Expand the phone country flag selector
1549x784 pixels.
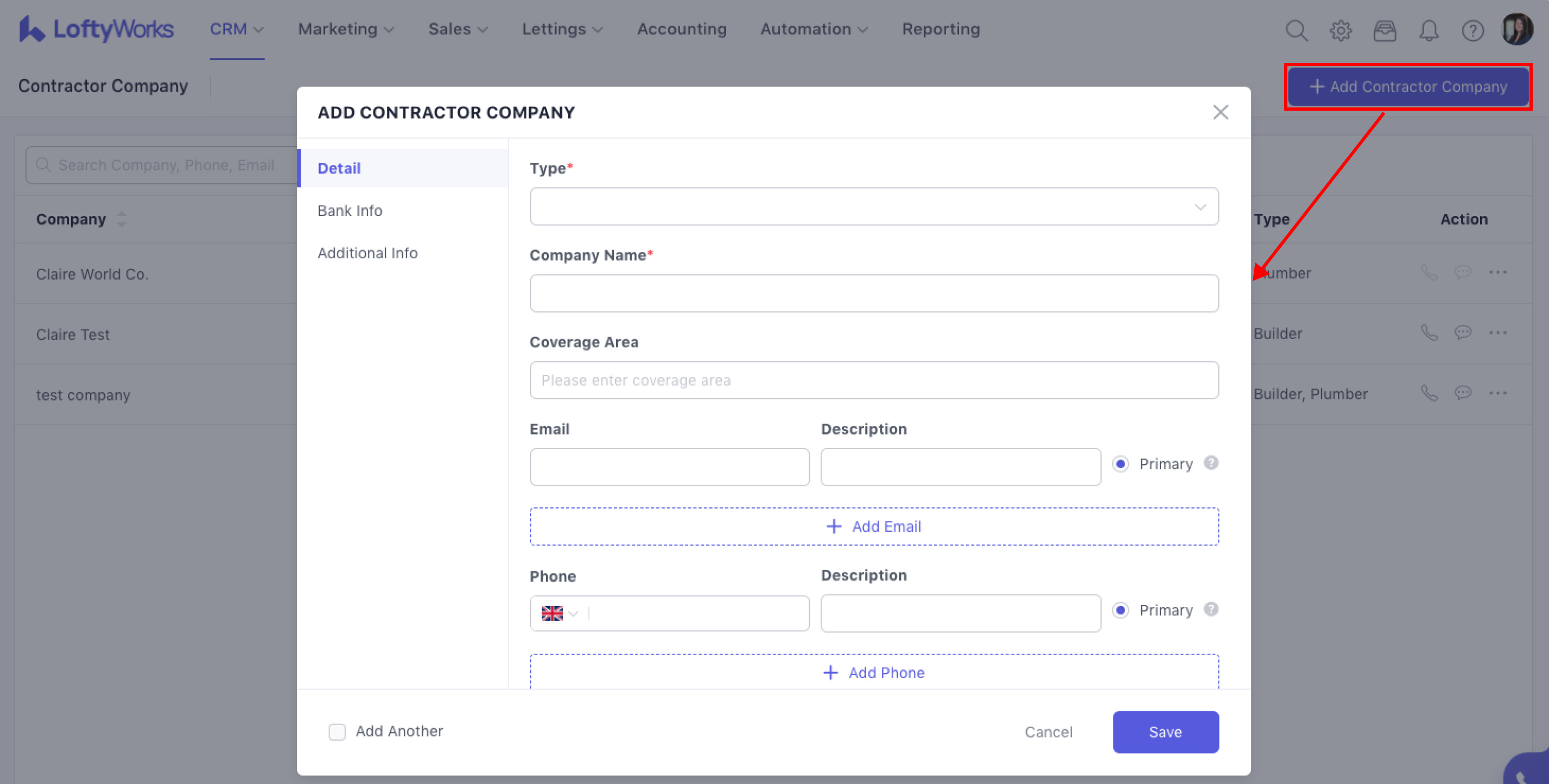[x=559, y=613]
